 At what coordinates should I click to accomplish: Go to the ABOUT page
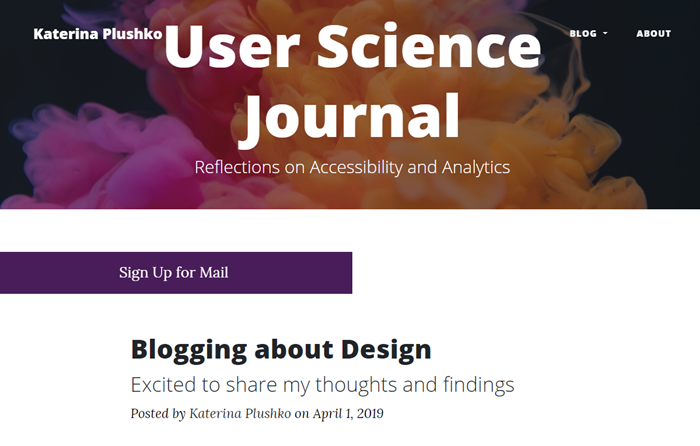654,33
